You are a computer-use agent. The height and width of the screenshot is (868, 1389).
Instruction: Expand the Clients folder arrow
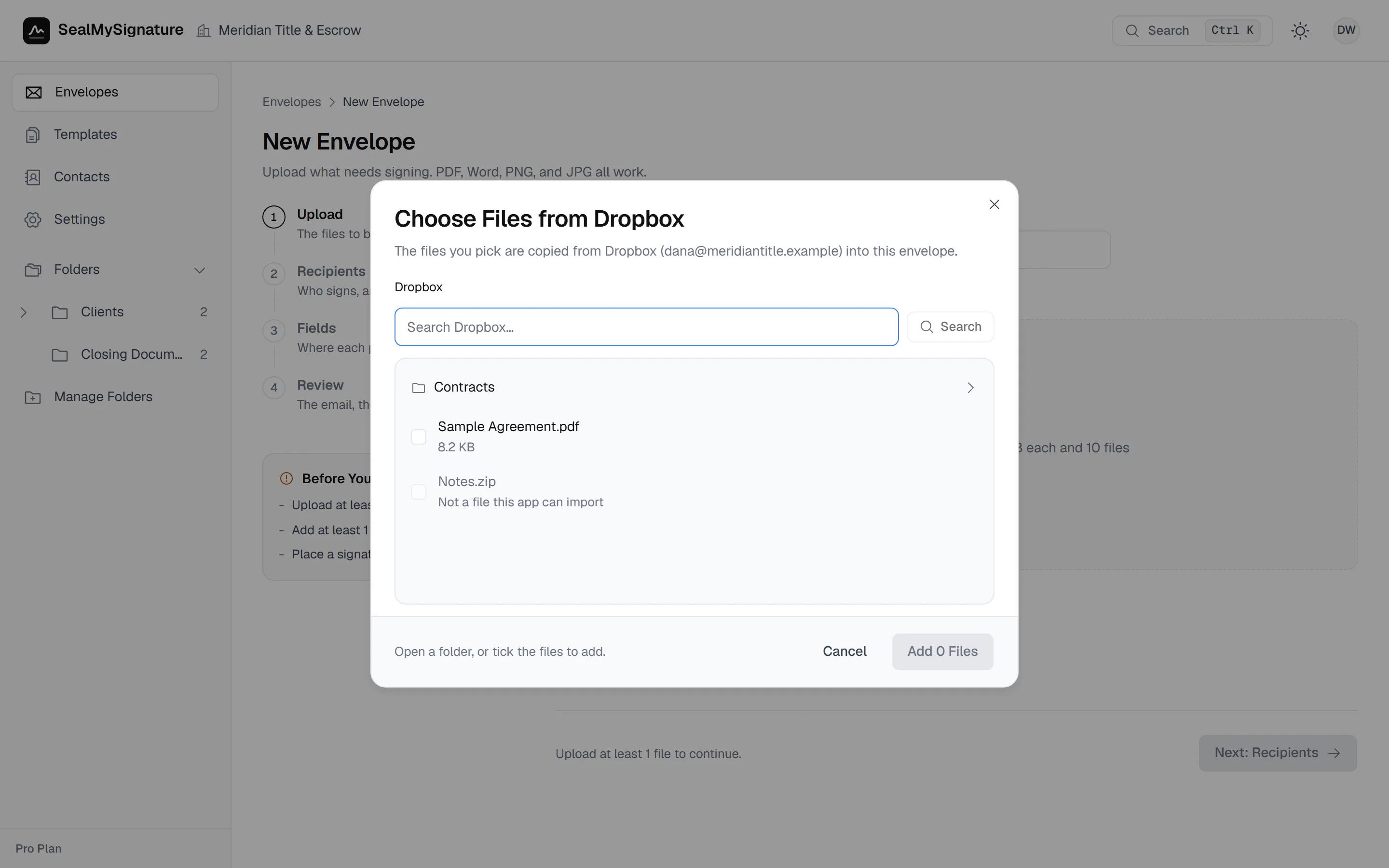click(23, 312)
